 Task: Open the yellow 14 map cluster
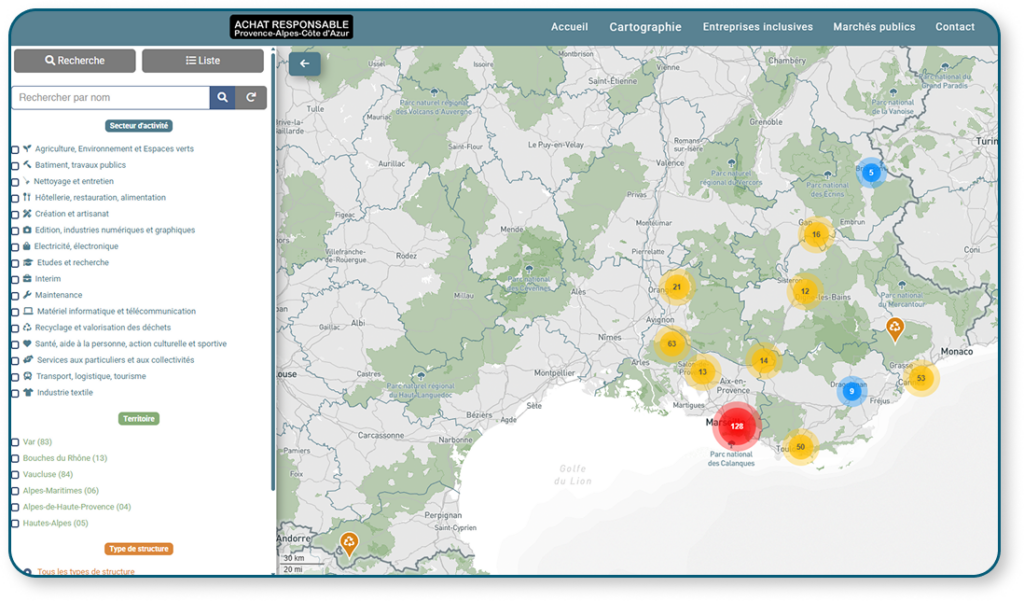pyautogui.click(x=763, y=361)
